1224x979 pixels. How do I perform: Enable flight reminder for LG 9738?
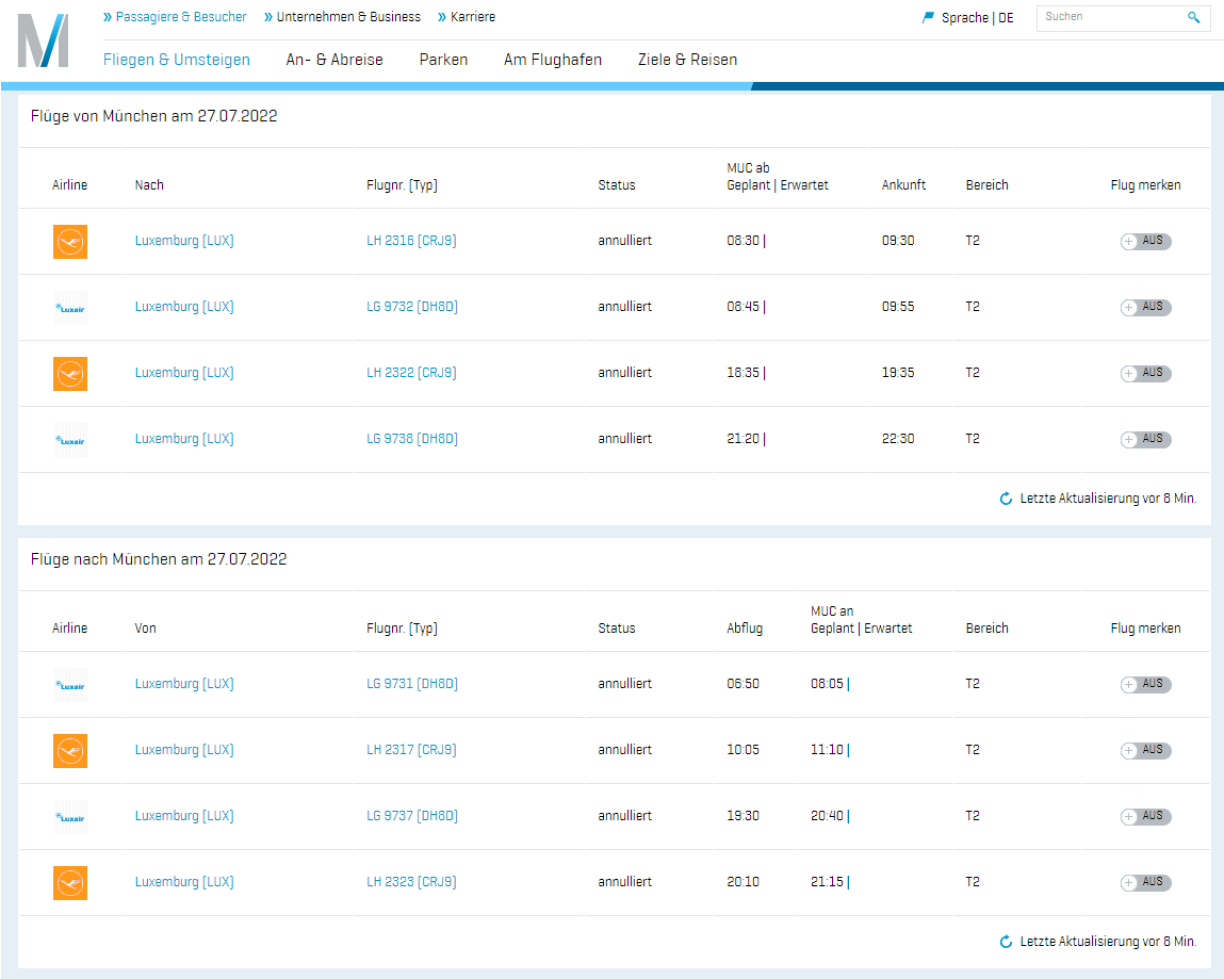1145,439
